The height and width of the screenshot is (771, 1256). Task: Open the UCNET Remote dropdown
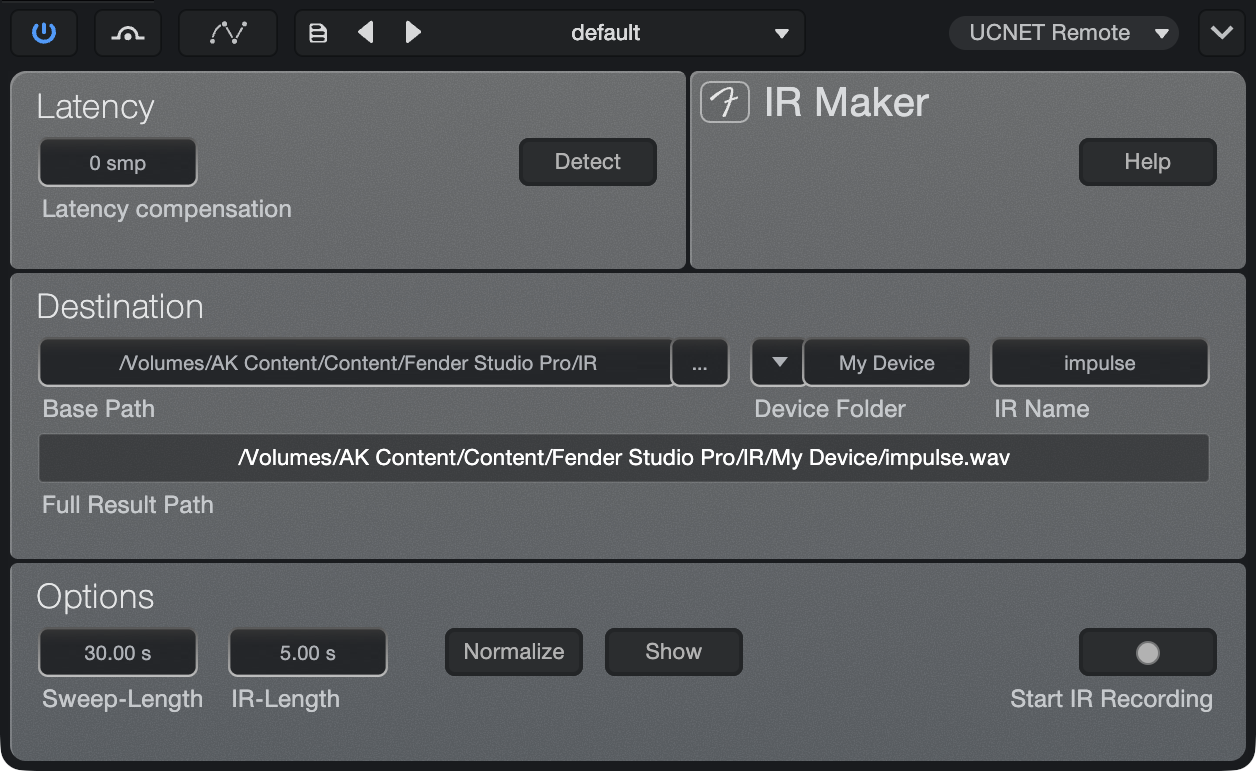[x=1063, y=33]
